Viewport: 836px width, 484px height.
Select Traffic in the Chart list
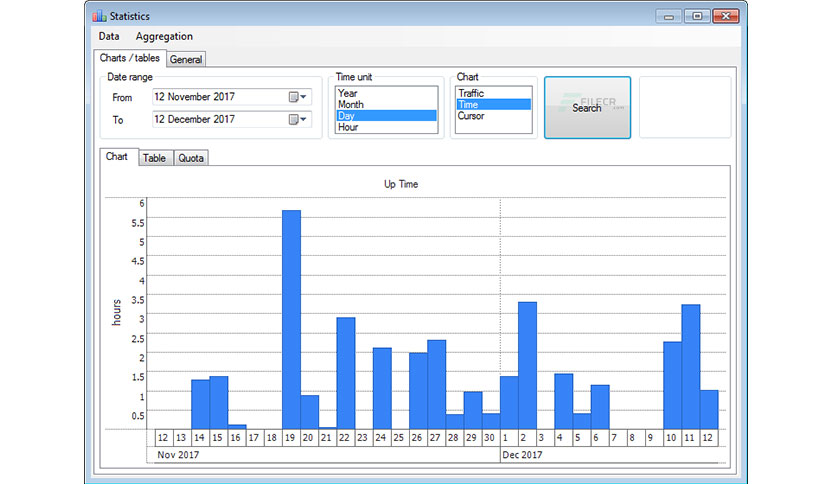pyautogui.click(x=494, y=93)
